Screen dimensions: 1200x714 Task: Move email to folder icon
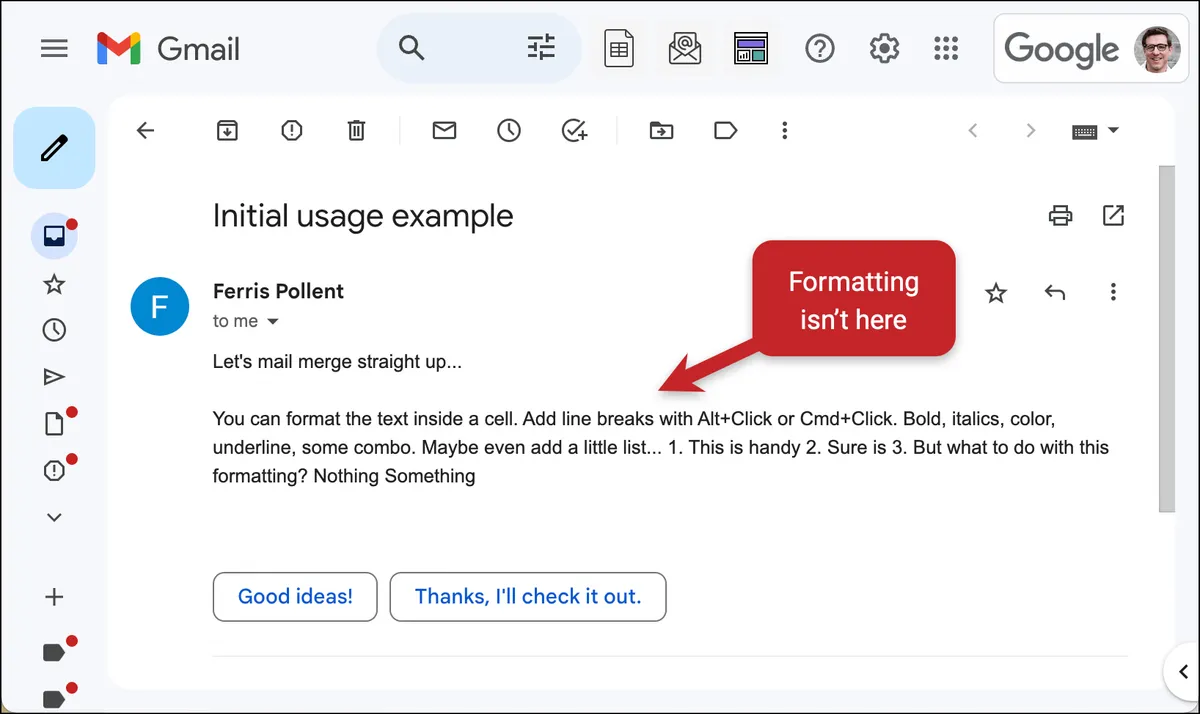click(661, 130)
